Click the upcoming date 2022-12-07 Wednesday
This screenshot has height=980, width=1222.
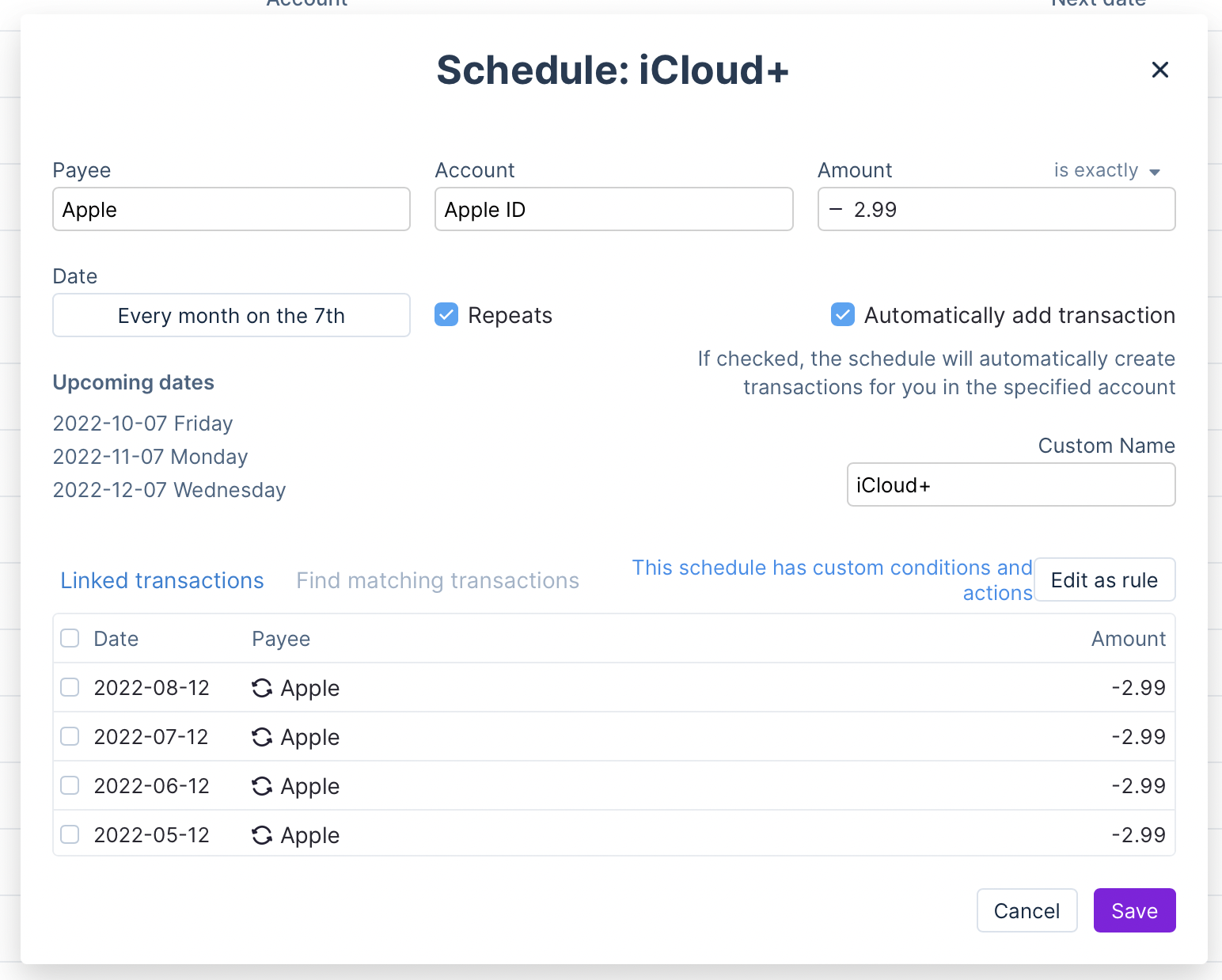[169, 490]
